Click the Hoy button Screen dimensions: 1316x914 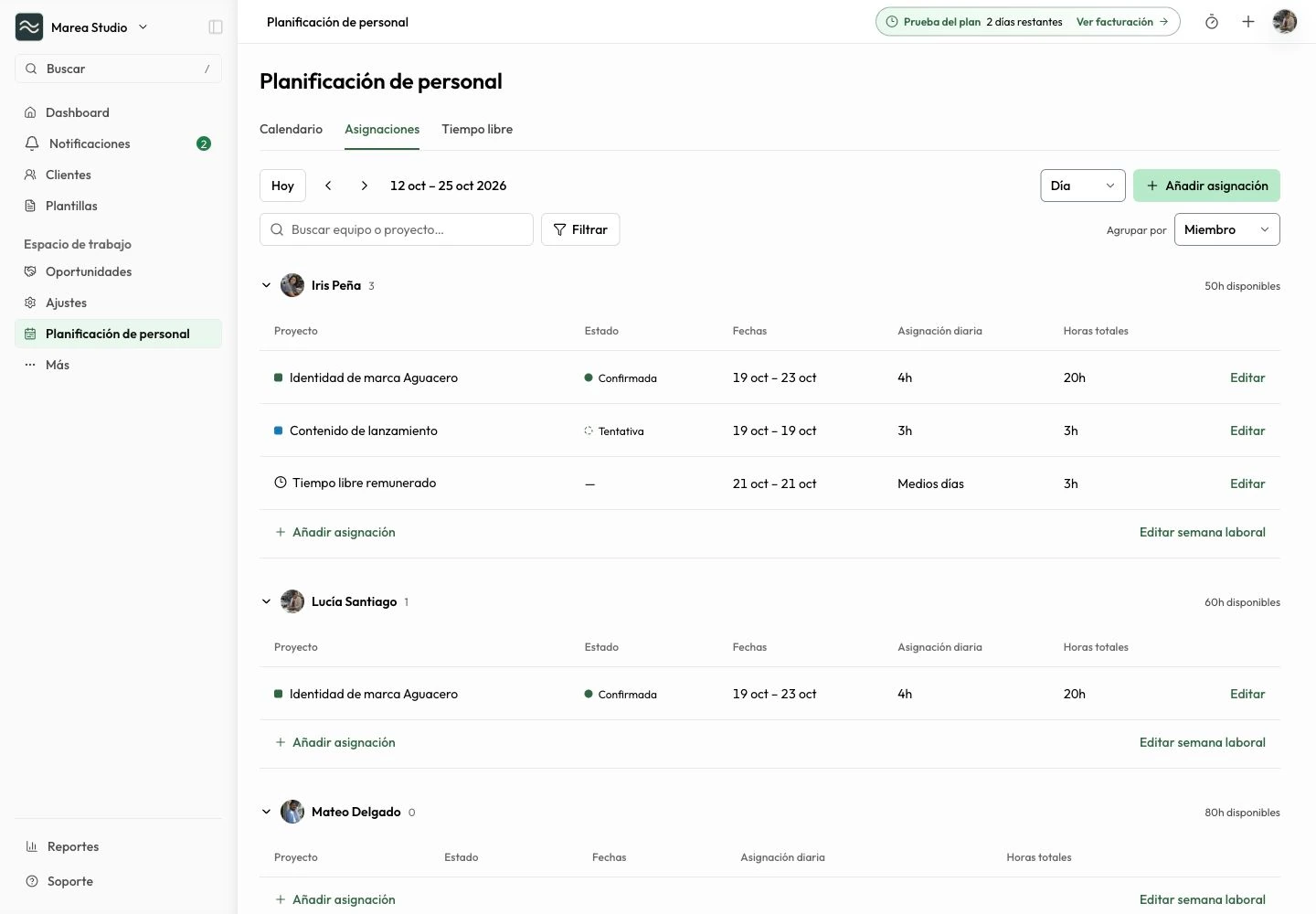[x=282, y=186]
